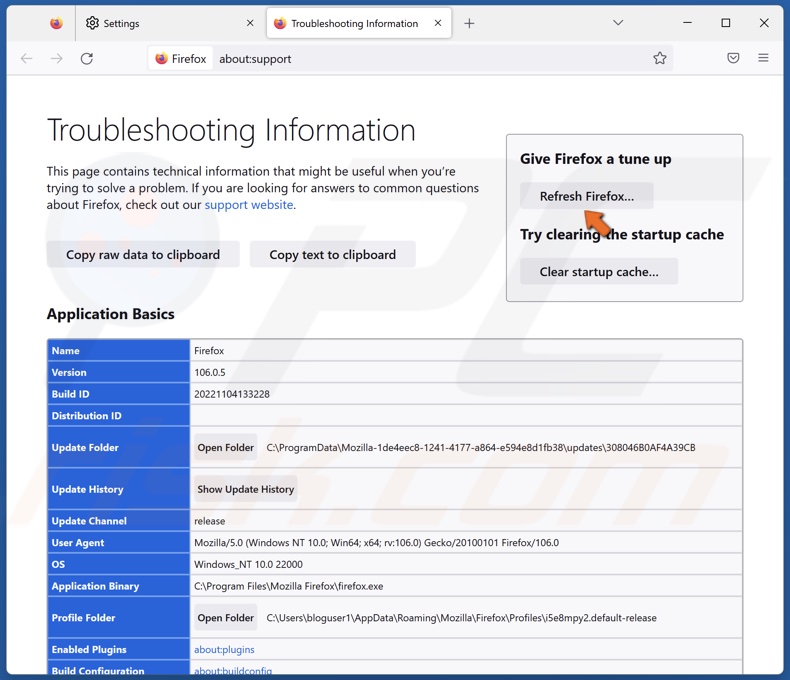Viewport: 790px width, 680px height.
Task: Click Copy text to clipboard
Action: pos(333,254)
